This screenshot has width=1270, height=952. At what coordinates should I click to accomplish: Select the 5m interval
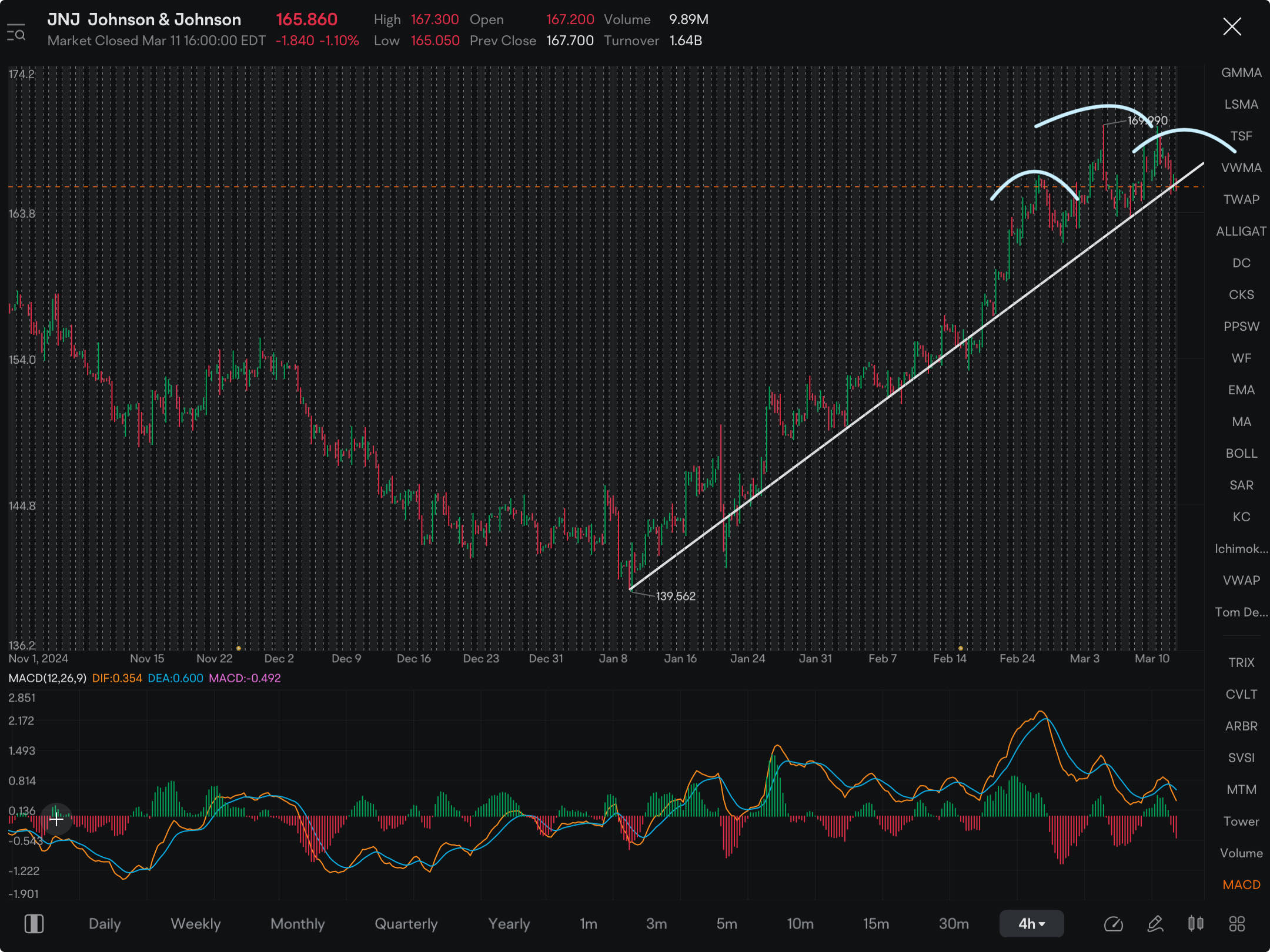[727, 924]
